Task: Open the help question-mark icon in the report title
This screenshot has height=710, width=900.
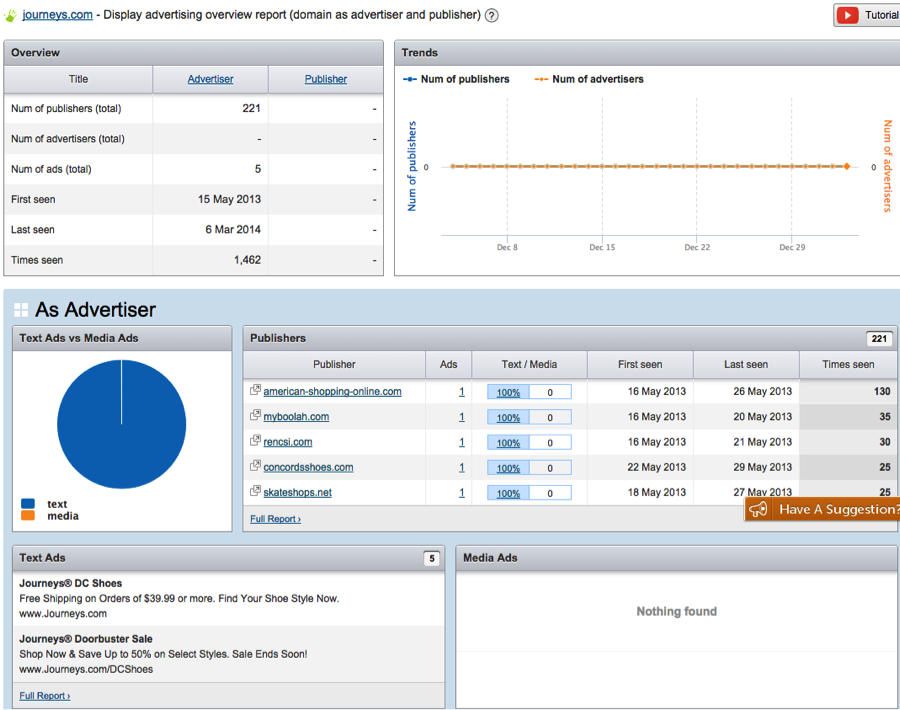Action: point(491,15)
